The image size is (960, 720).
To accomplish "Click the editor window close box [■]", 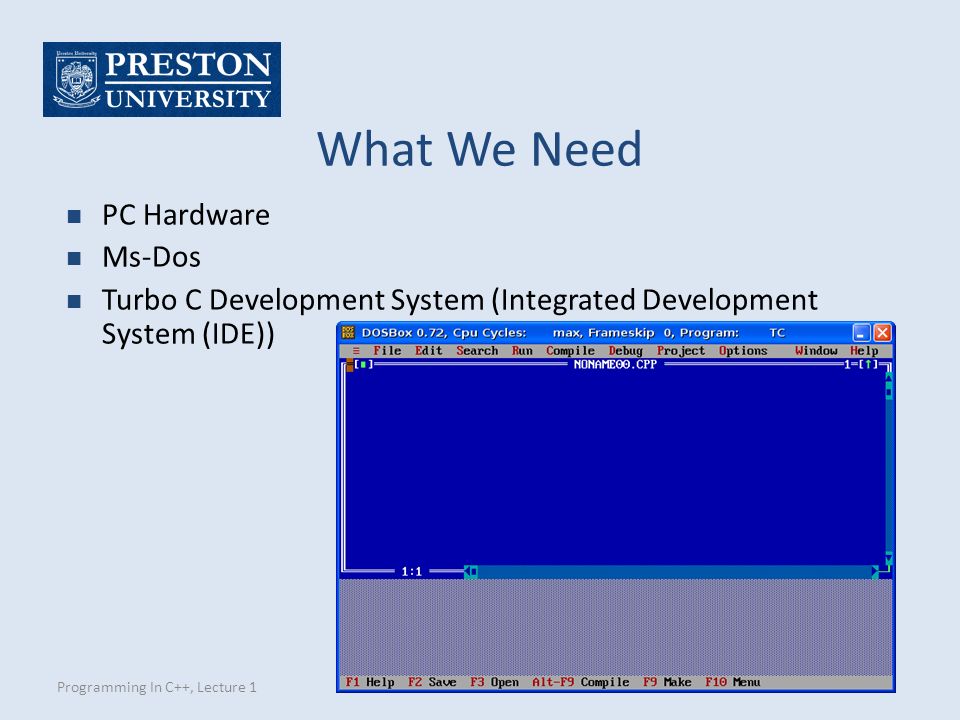I will click(x=364, y=364).
